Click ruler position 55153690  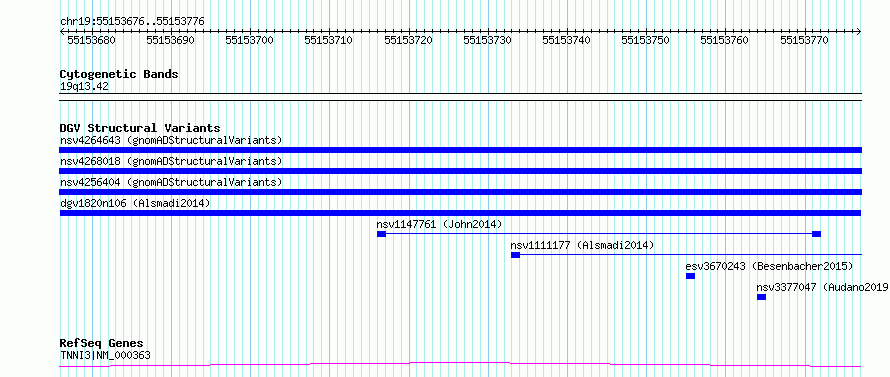[171, 40]
